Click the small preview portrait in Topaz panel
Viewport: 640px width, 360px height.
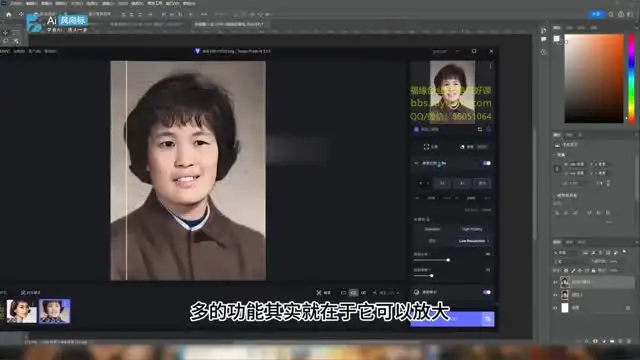[452, 92]
